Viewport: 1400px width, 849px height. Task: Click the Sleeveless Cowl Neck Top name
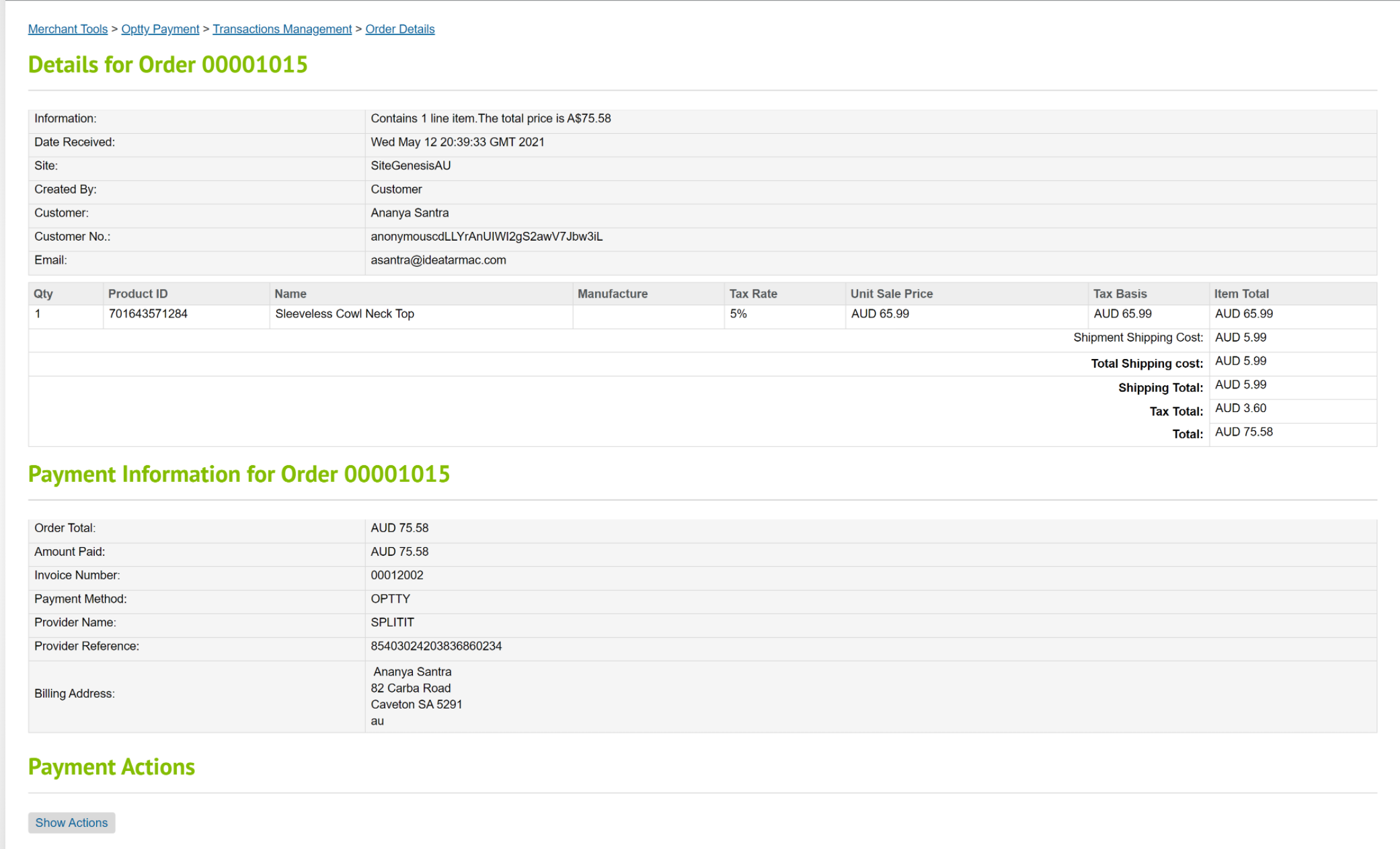click(344, 314)
